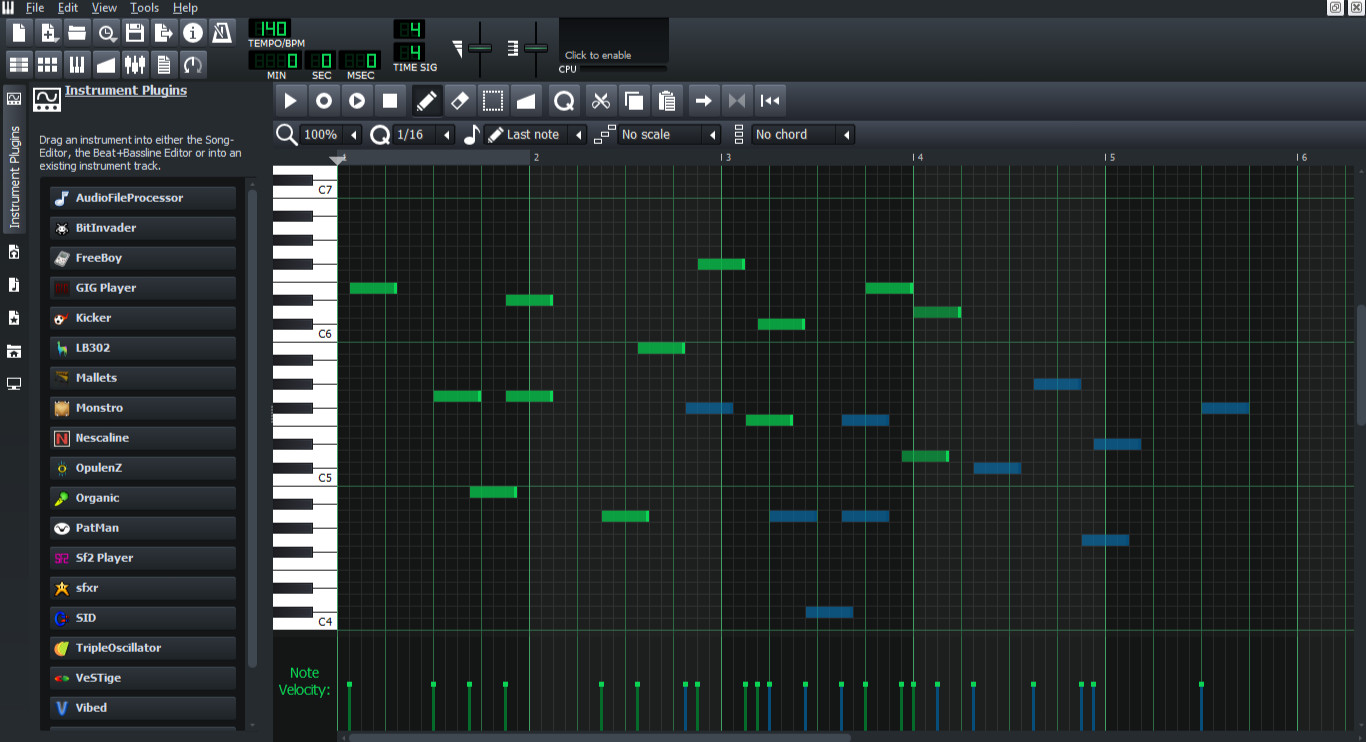Viewport: 1366px width, 742px height.
Task: Open the View menu
Action: point(104,8)
